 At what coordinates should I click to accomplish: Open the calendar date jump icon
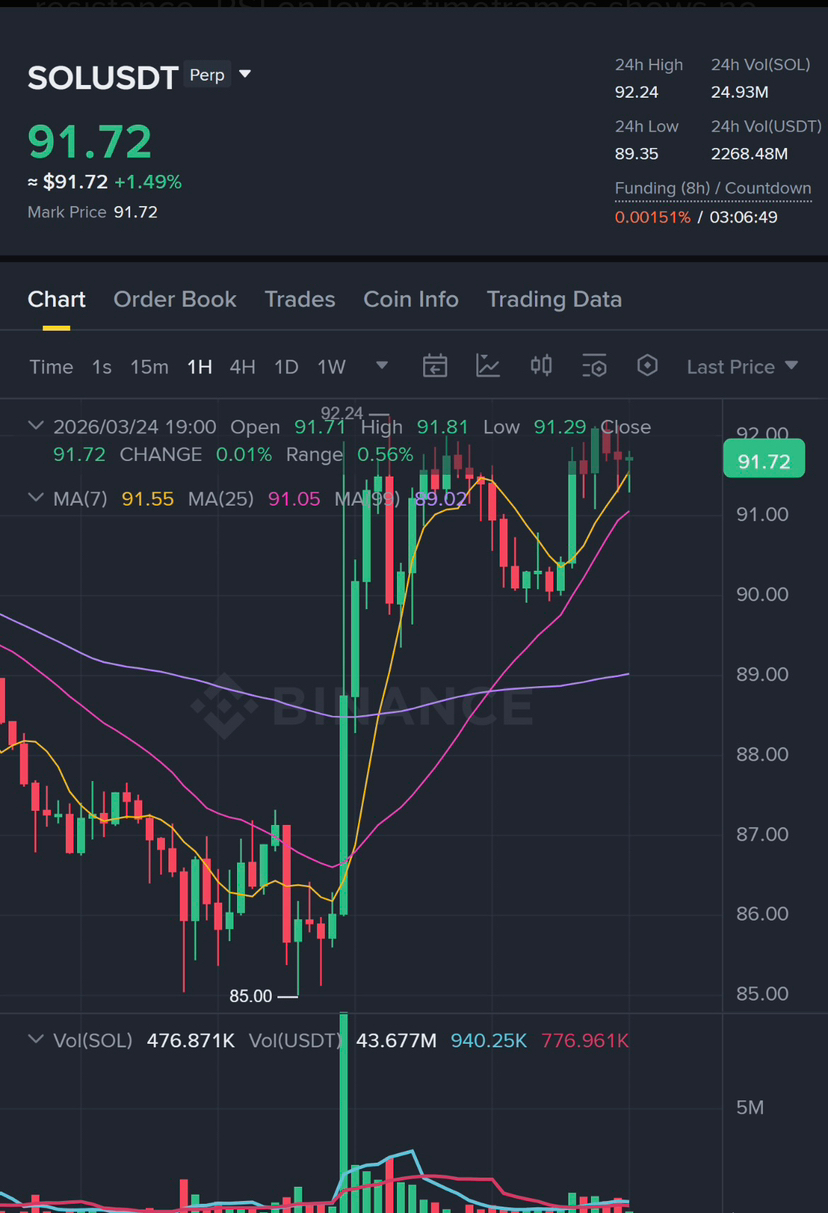tap(434, 366)
